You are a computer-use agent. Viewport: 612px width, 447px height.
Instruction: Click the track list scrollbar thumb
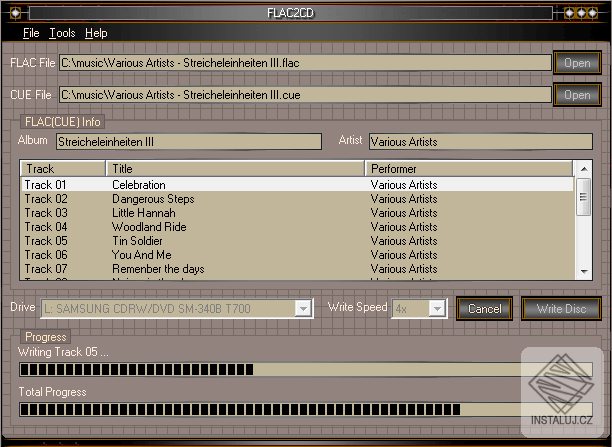click(x=584, y=197)
